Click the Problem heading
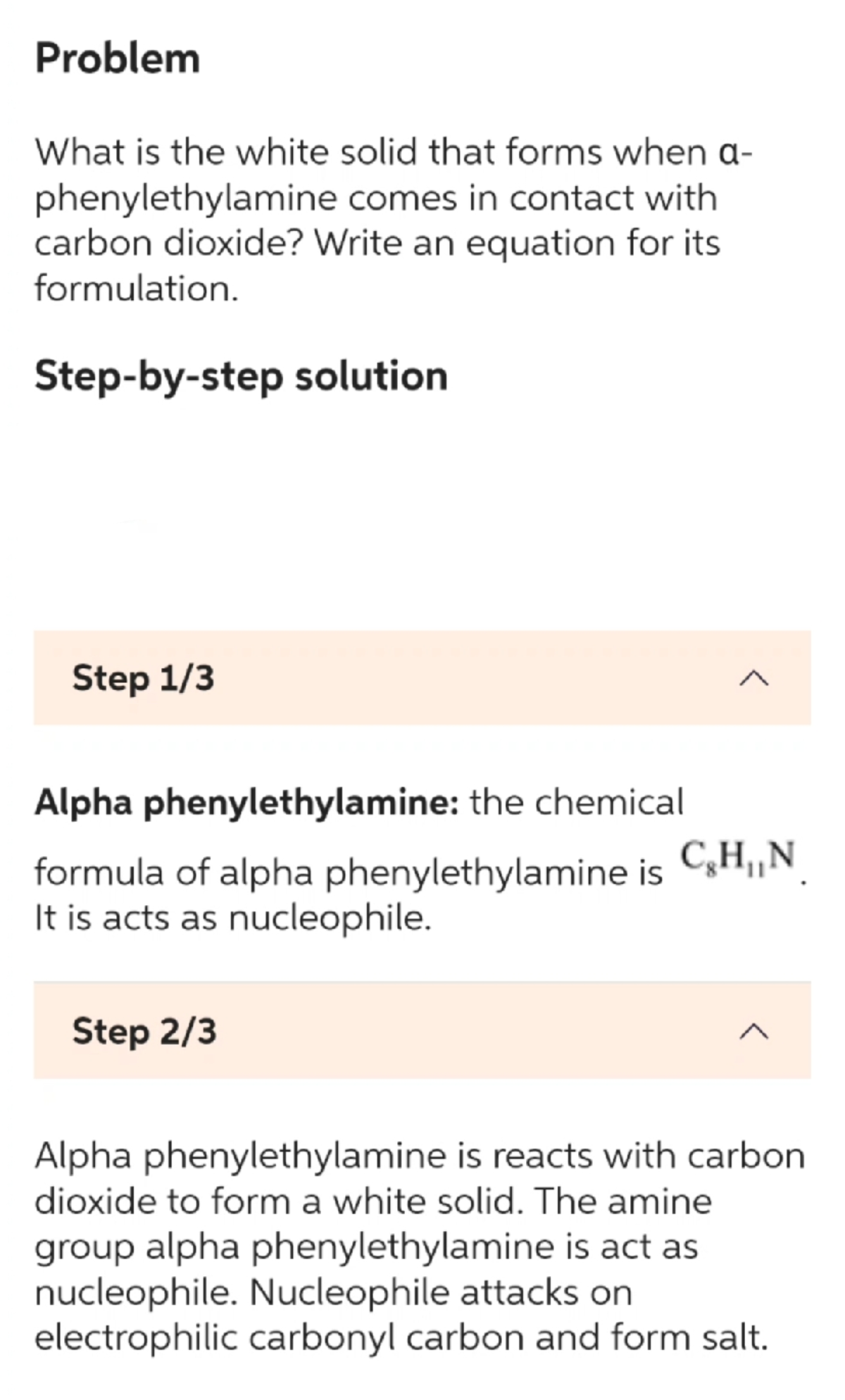The image size is (845, 1400). click(117, 59)
